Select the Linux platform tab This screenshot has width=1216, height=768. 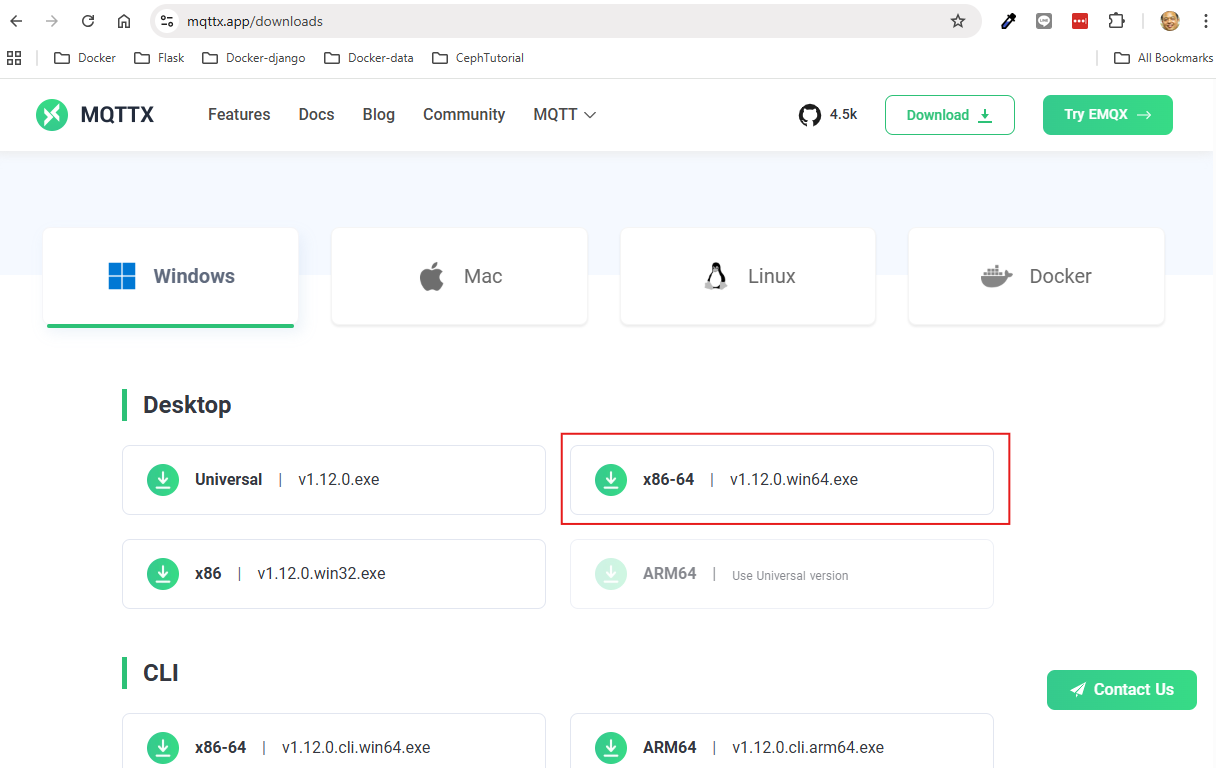748,276
